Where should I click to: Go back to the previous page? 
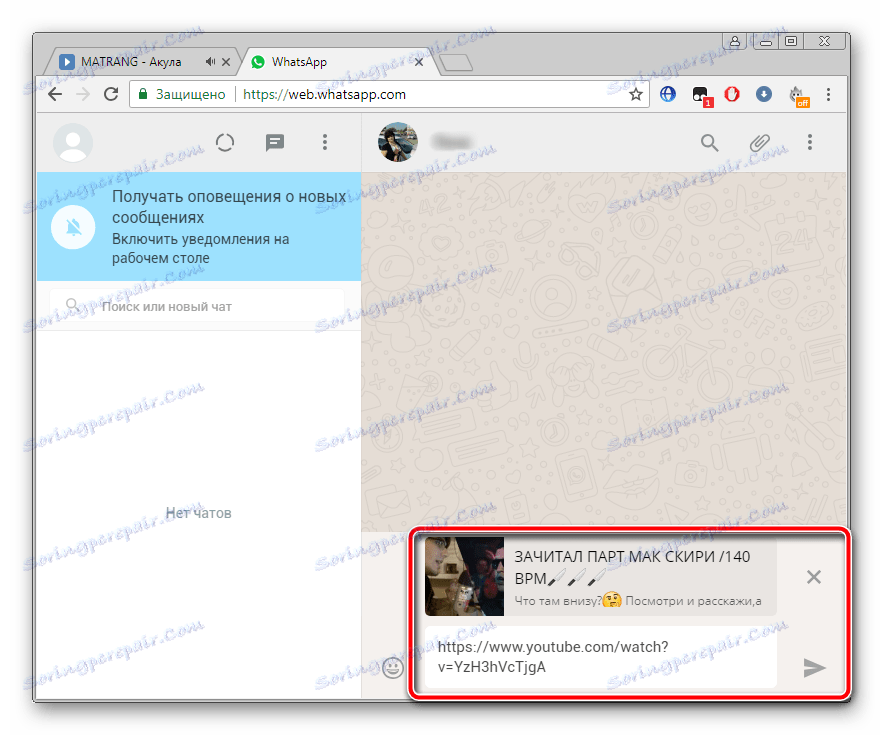click(x=55, y=94)
